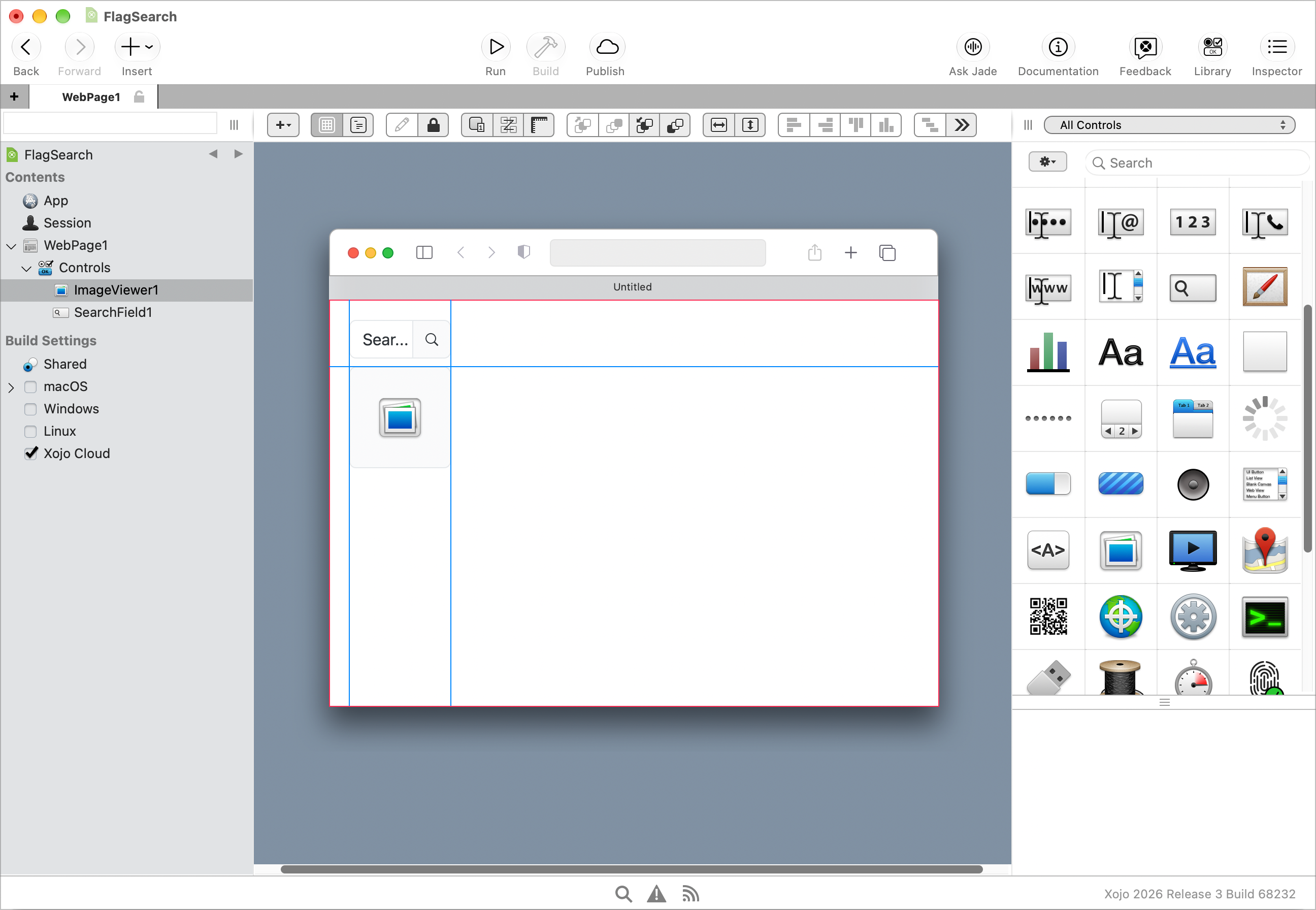Click the Fill Width layout icon
This screenshot has width=1316, height=910.
pyautogui.click(x=718, y=125)
